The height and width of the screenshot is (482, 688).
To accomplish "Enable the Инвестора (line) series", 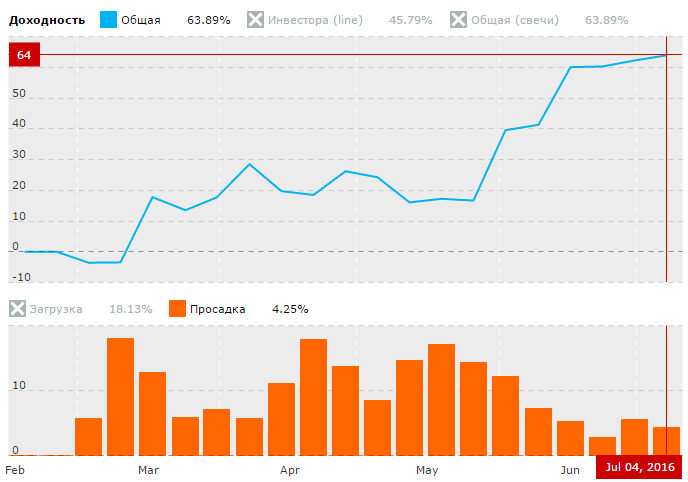I will click(256, 20).
